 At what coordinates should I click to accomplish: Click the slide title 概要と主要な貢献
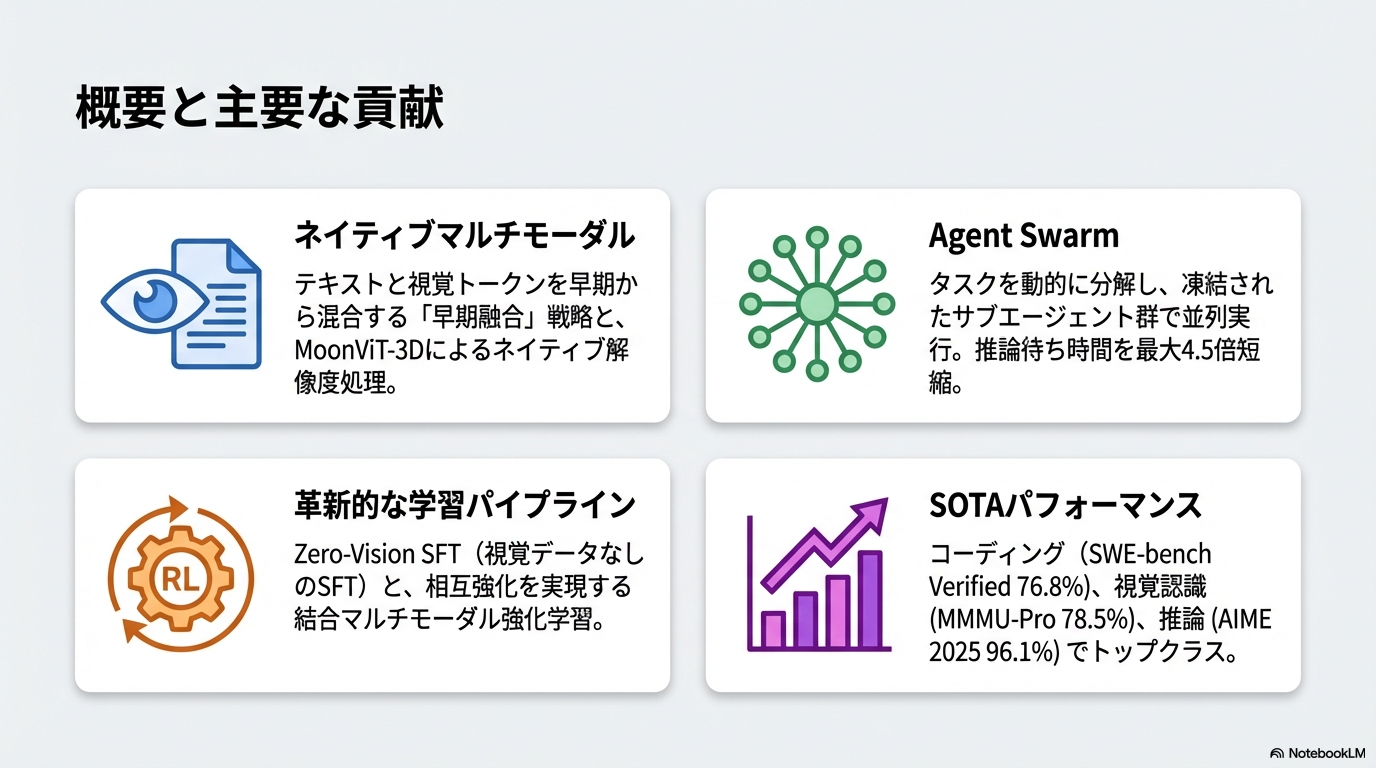coord(259,110)
